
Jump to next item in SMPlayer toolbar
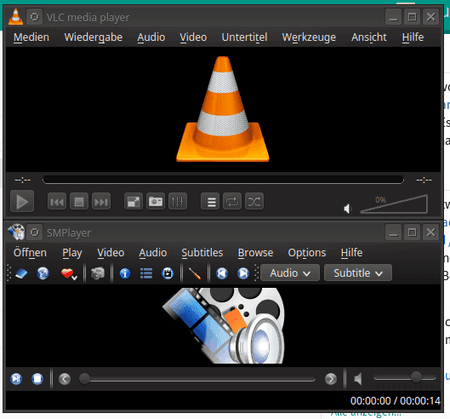pyautogui.click(x=243, y=274)
